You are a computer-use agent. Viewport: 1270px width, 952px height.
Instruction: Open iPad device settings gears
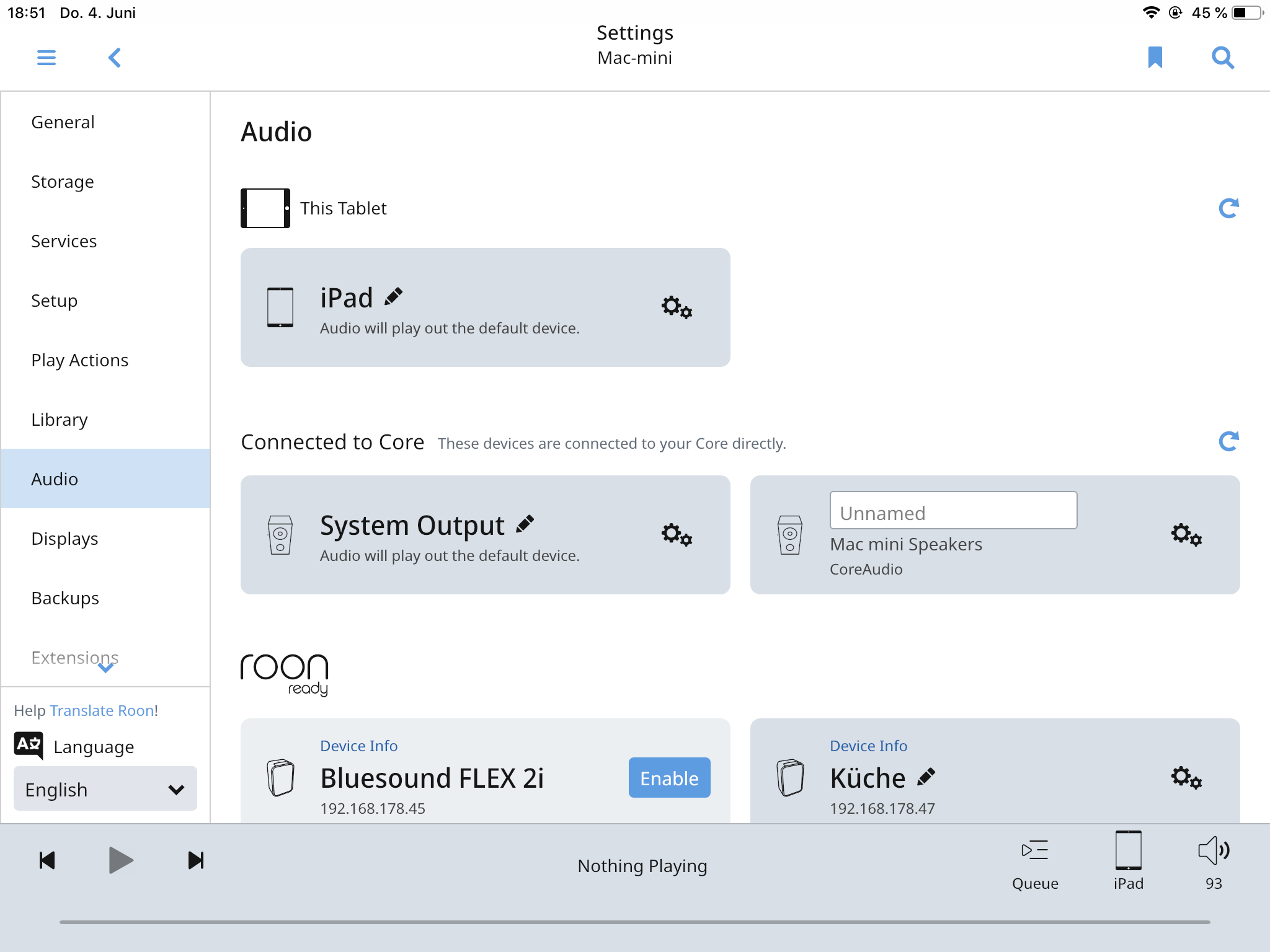tap(677, 307)
